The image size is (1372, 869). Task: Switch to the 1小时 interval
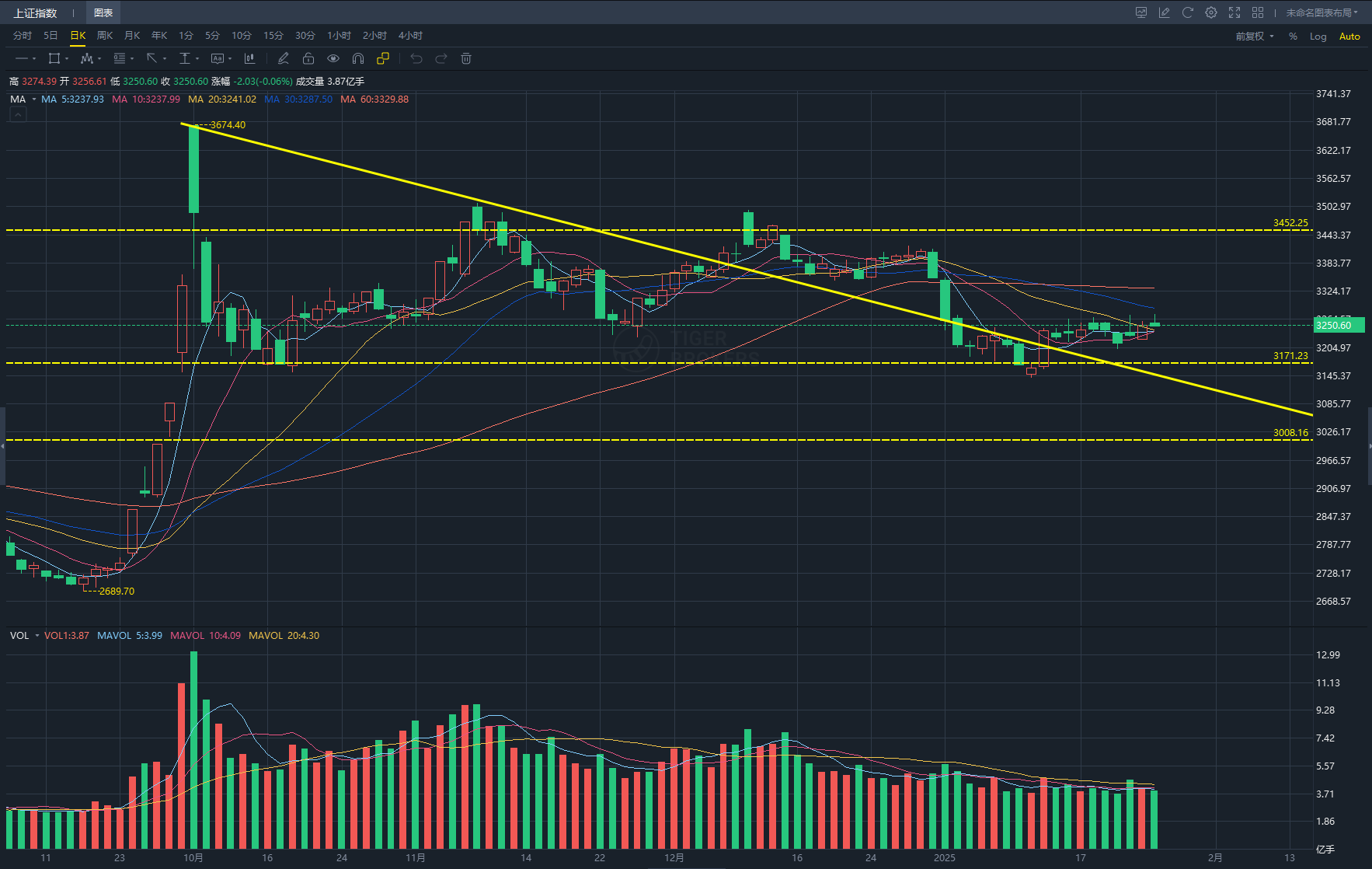339,36
